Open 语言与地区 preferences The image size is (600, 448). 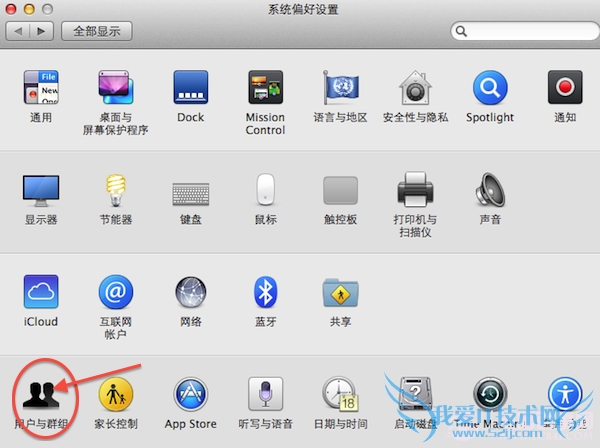tap(341, 87)
